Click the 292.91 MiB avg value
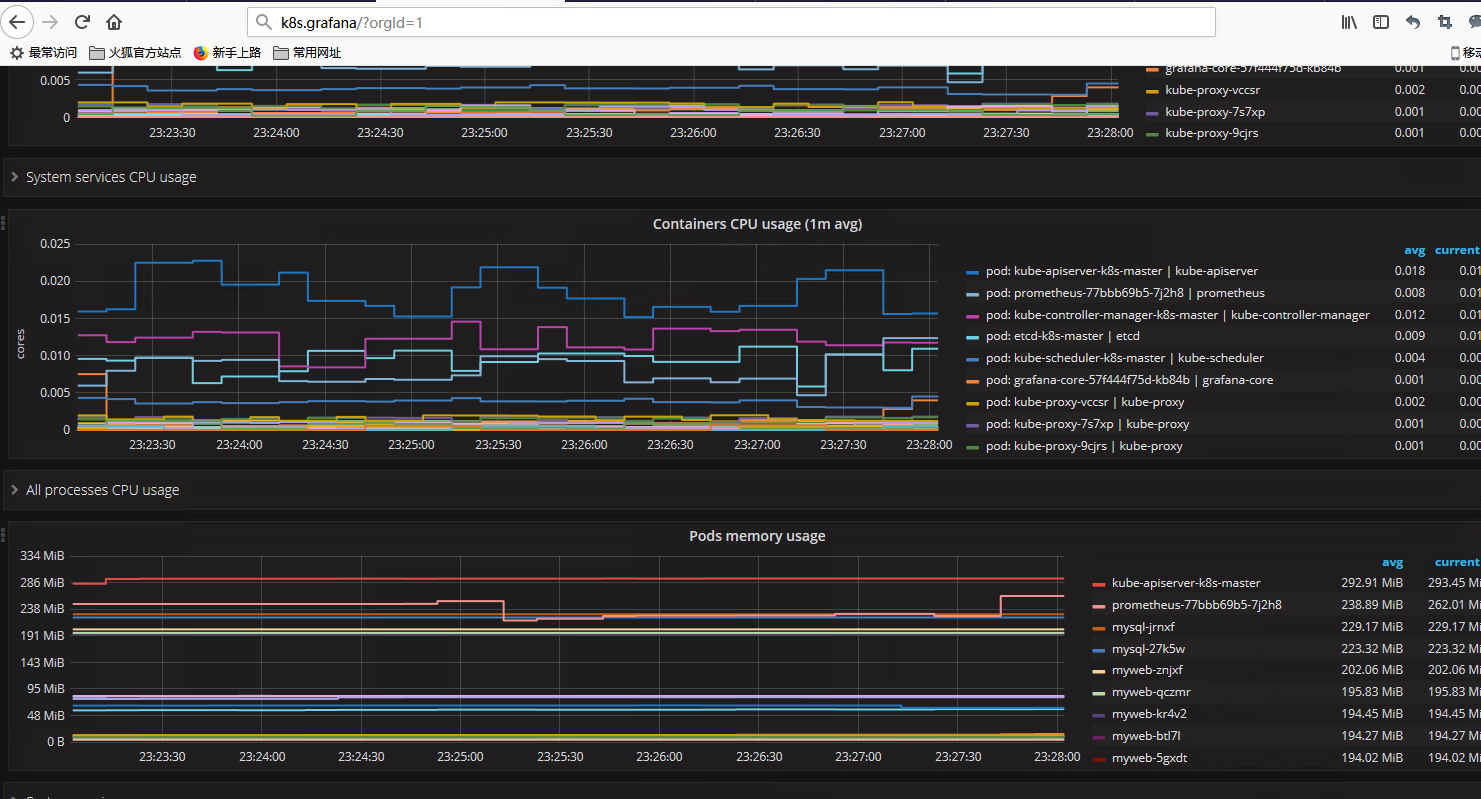 point(1372,583)
